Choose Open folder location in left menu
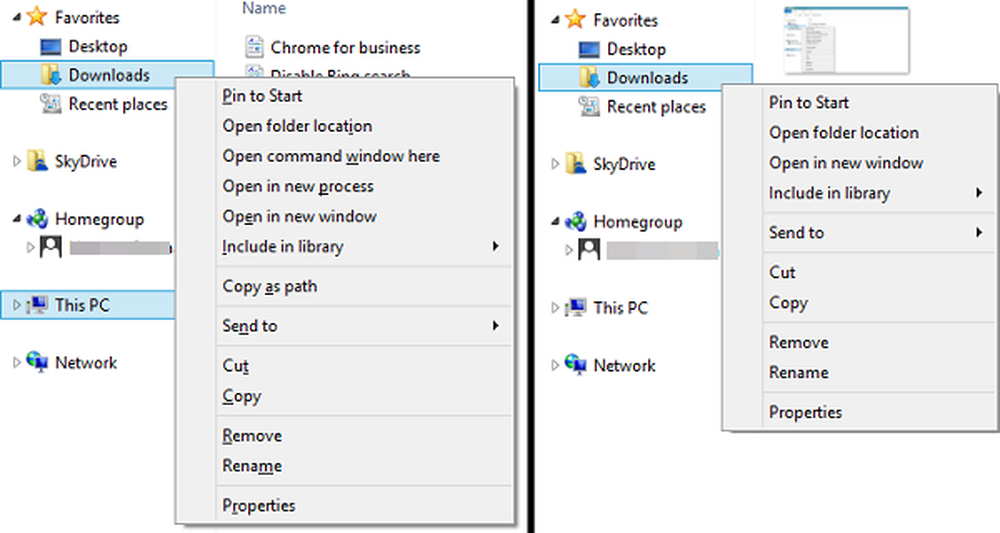 pyautogui.click(x=345, y=126)
